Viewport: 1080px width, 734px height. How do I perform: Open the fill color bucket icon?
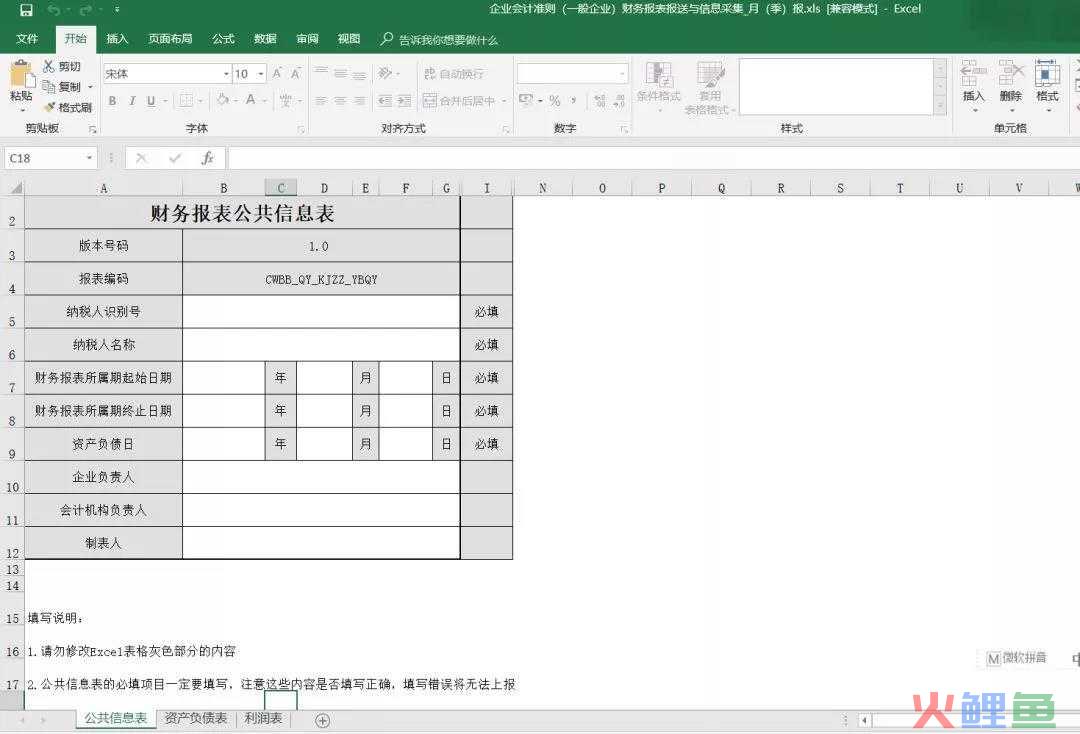click(221, 100)
